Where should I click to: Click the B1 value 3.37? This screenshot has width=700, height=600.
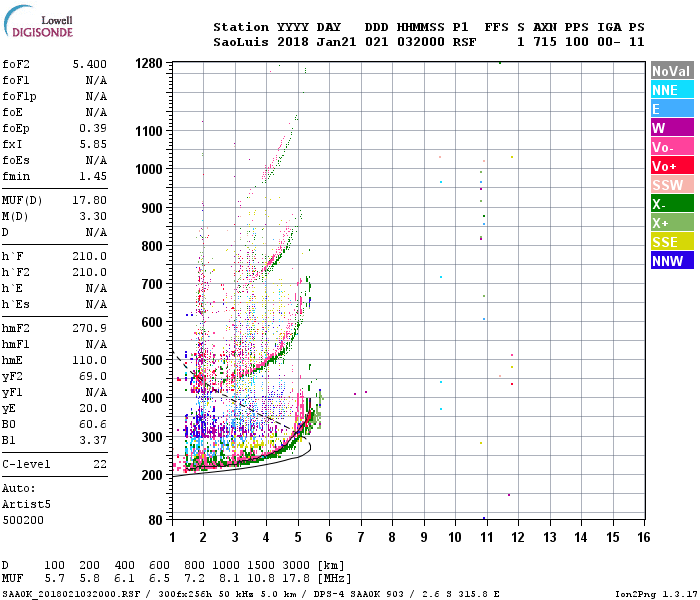coord(93,441)
